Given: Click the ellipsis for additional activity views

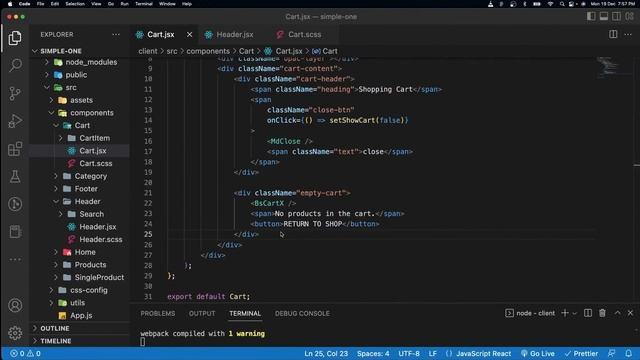Looking at the screenshot, I should pyautogui.click(x=15, y=259).
